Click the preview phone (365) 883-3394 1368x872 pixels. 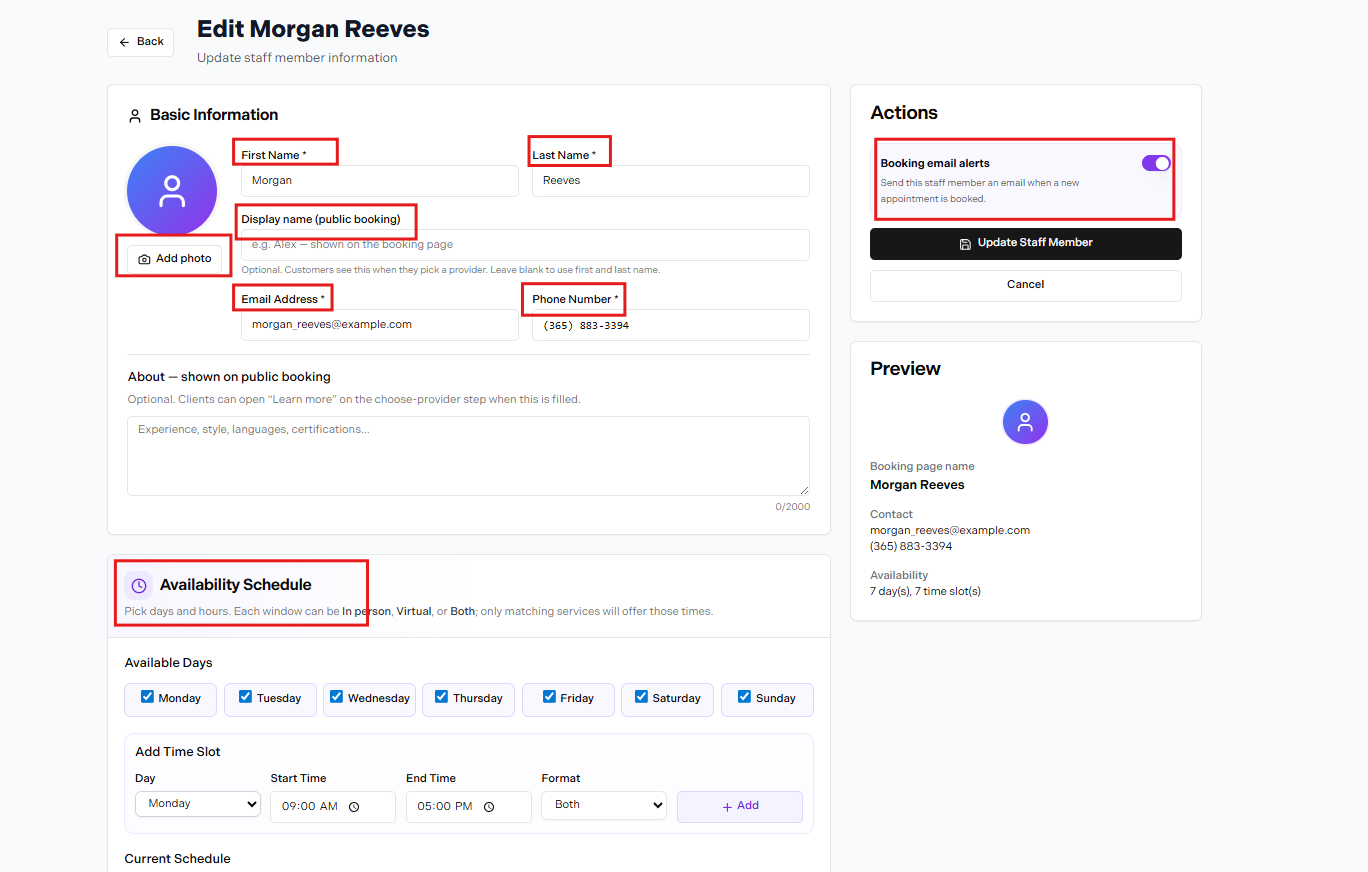tap(911, 547)
